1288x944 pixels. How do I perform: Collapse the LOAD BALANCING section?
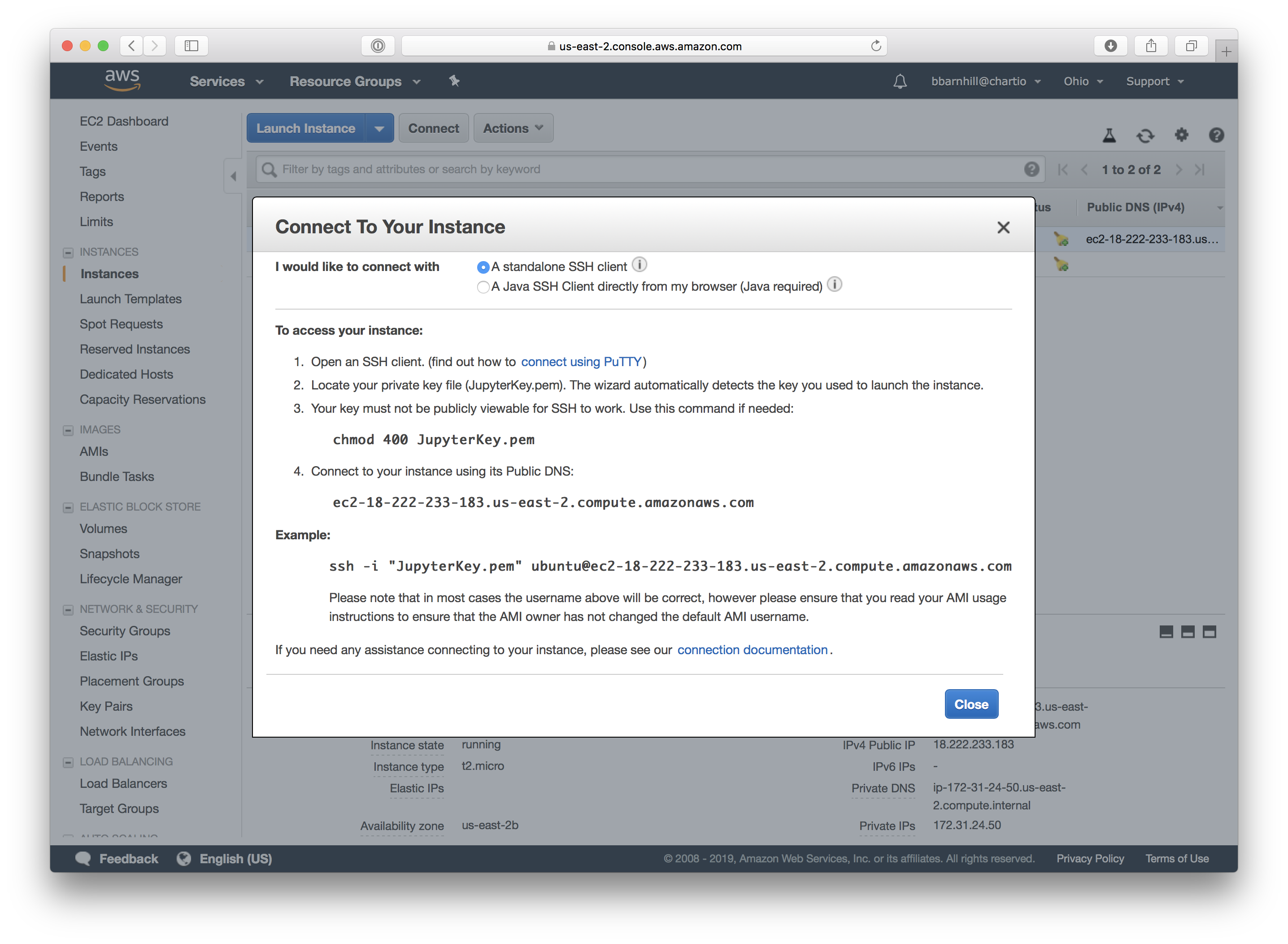pos(68,762)
